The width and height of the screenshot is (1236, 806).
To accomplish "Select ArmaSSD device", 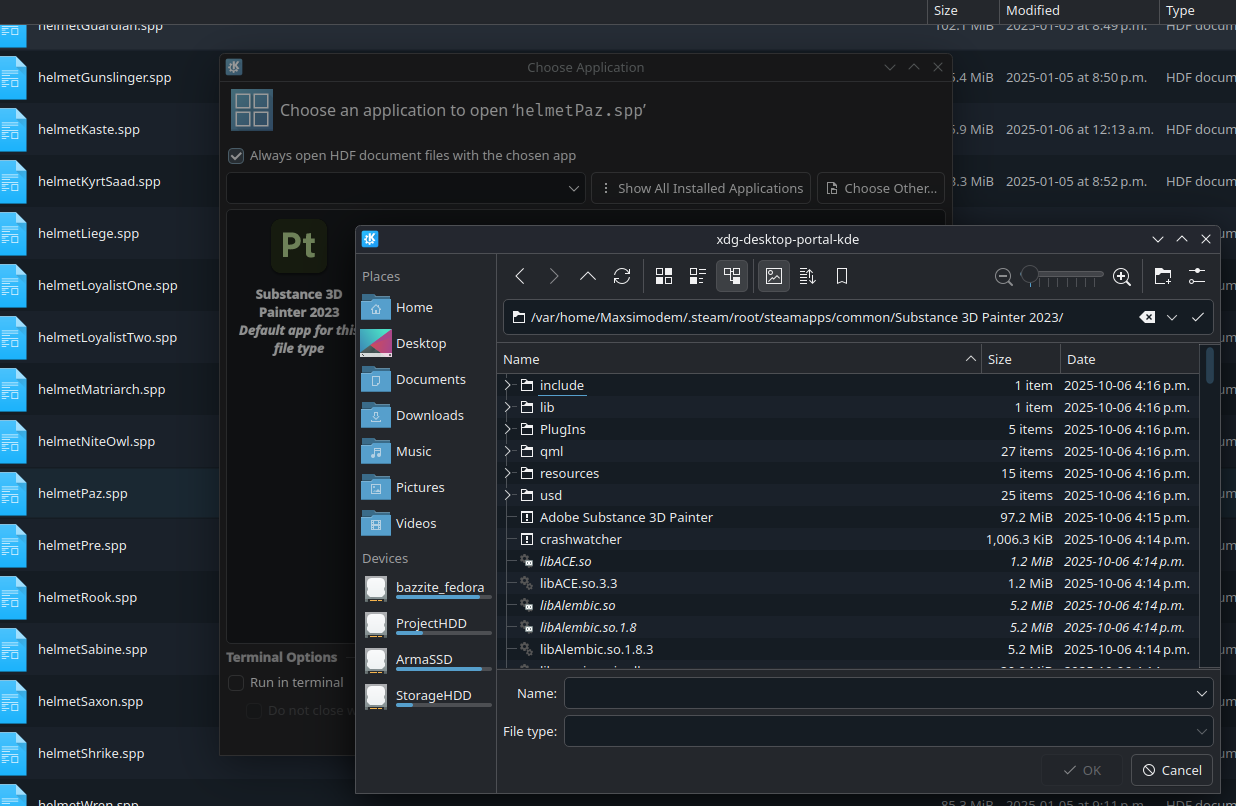I will [427, 659].
